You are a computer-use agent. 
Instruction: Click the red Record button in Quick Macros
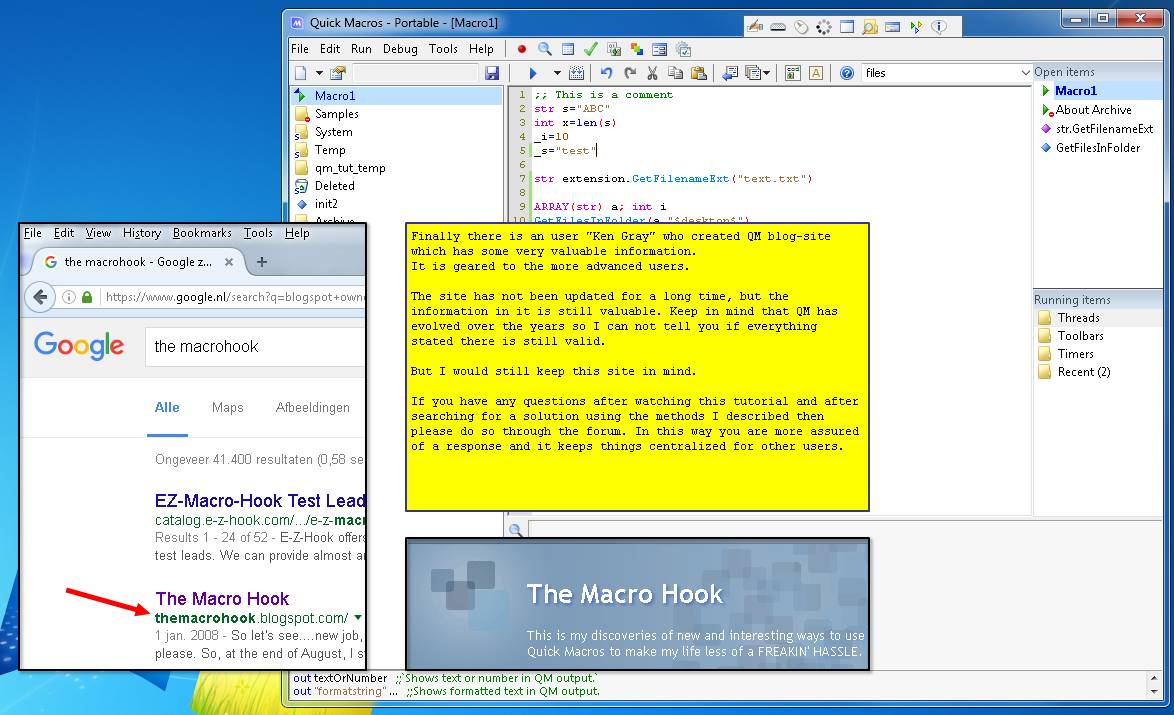[x=522, y=49]
